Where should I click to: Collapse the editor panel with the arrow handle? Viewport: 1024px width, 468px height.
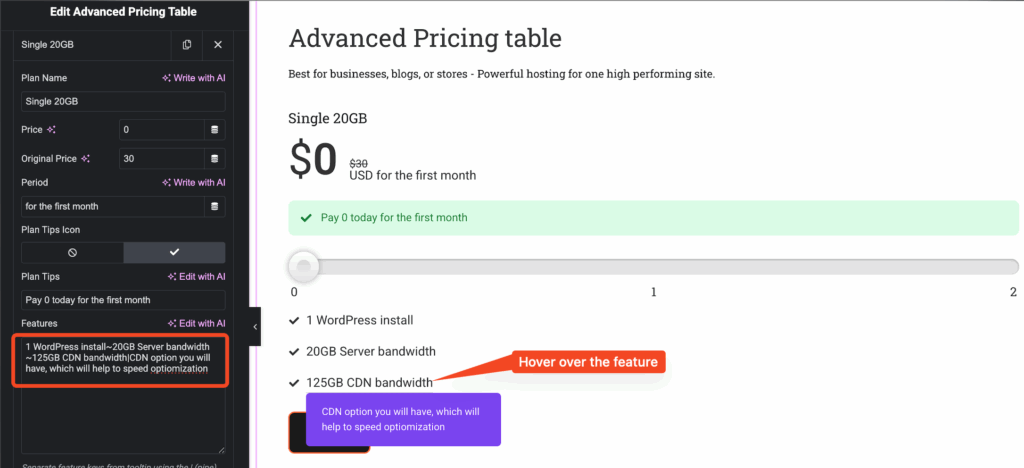click(254, 326)
